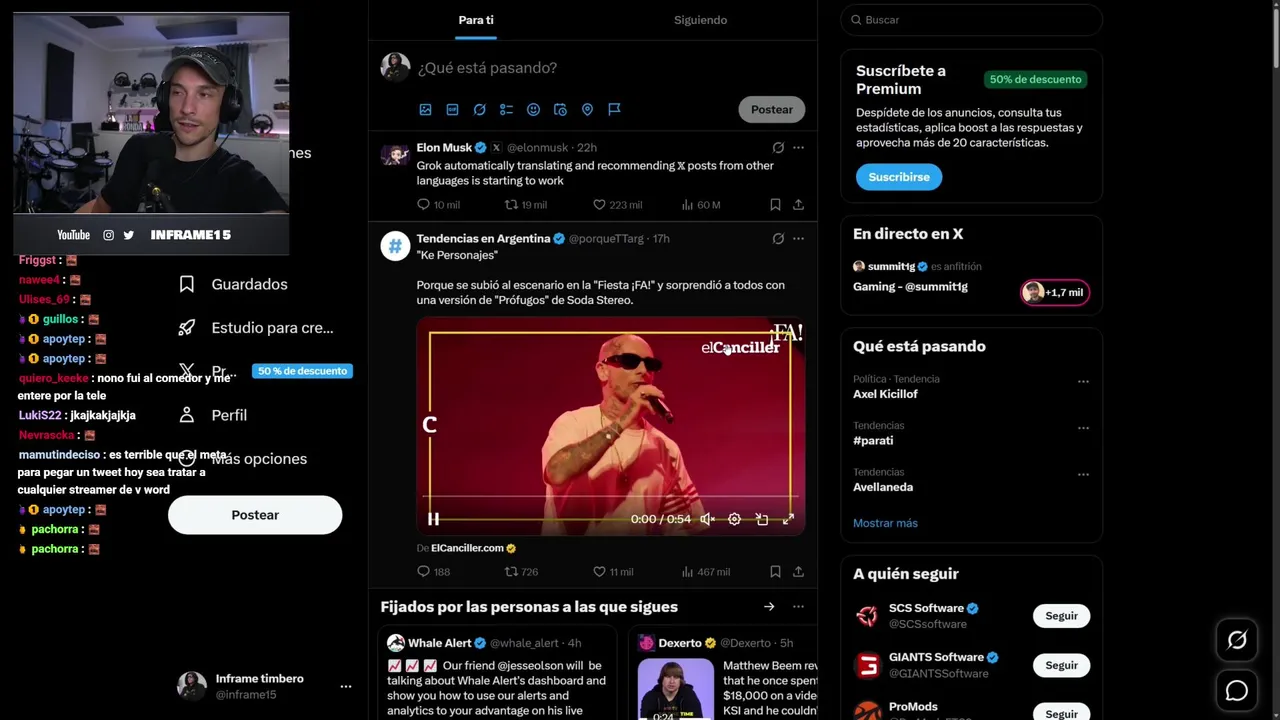1280x720 pixels.
Task: Click Mostrar más under trends
Action: [885, 523]
